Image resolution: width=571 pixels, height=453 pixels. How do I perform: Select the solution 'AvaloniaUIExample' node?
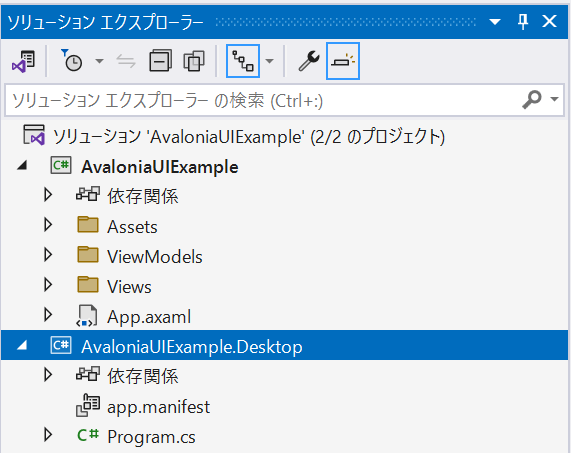click(249, 137)
